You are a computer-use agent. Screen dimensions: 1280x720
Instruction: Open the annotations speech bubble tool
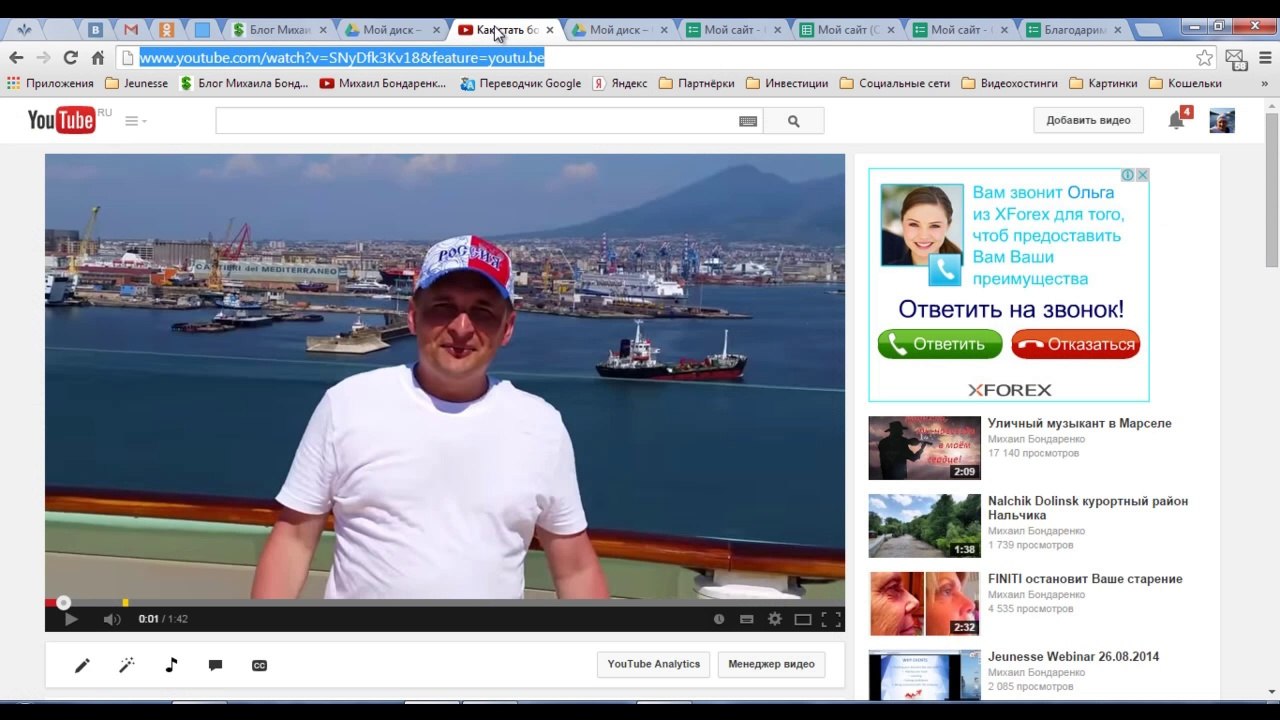pyautogui.click(x=215, y=665)
